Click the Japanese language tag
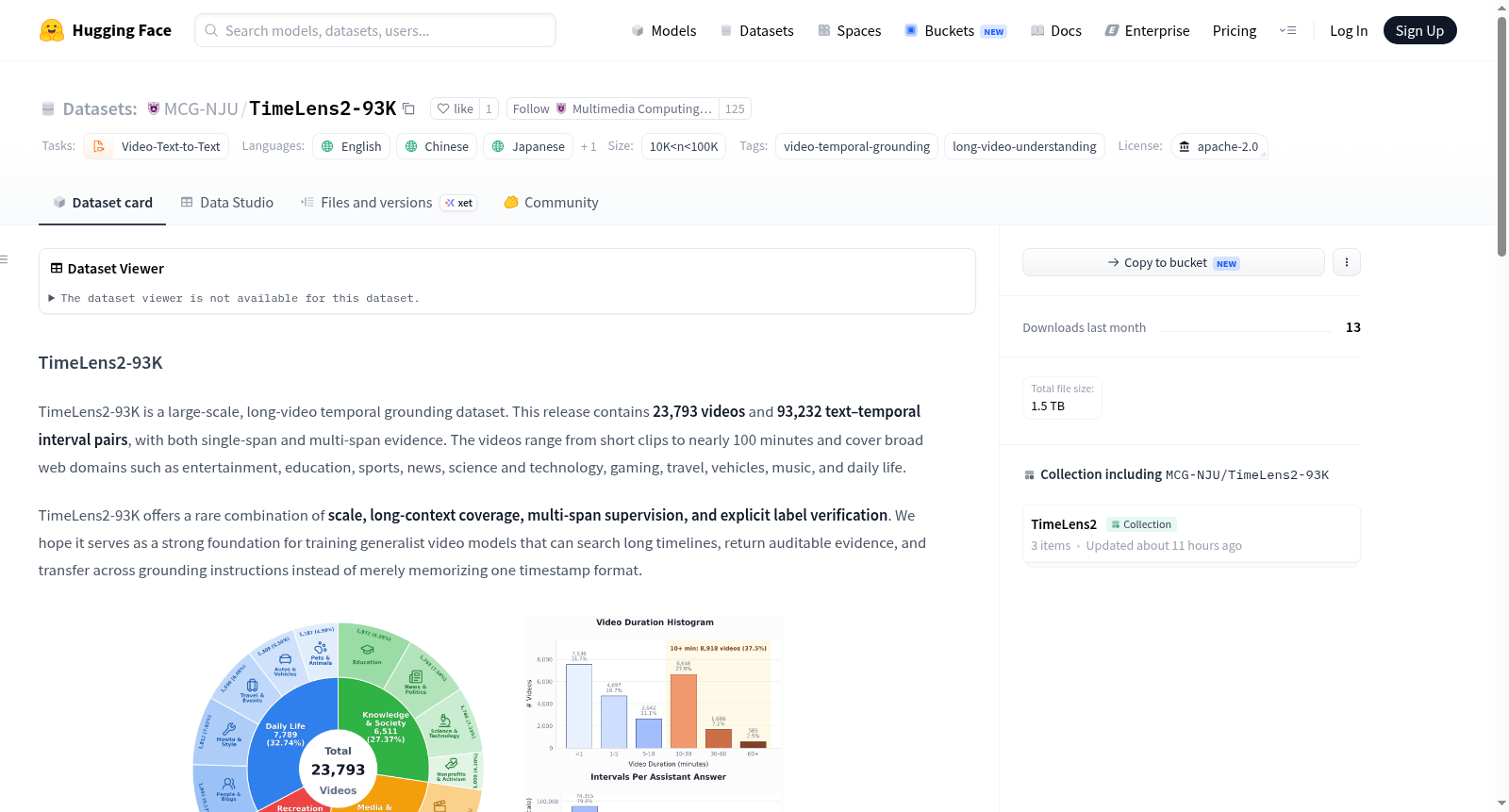 click(x=528, y=146)
